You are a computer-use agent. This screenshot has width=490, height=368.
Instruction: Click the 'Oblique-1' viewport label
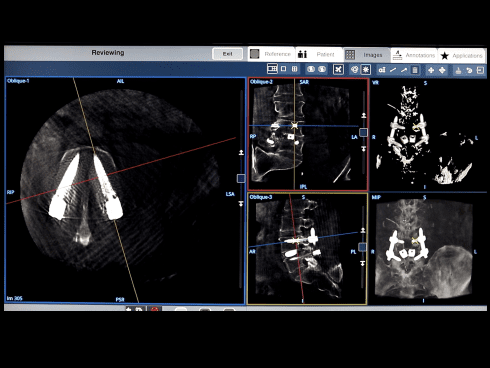[18, 81]
